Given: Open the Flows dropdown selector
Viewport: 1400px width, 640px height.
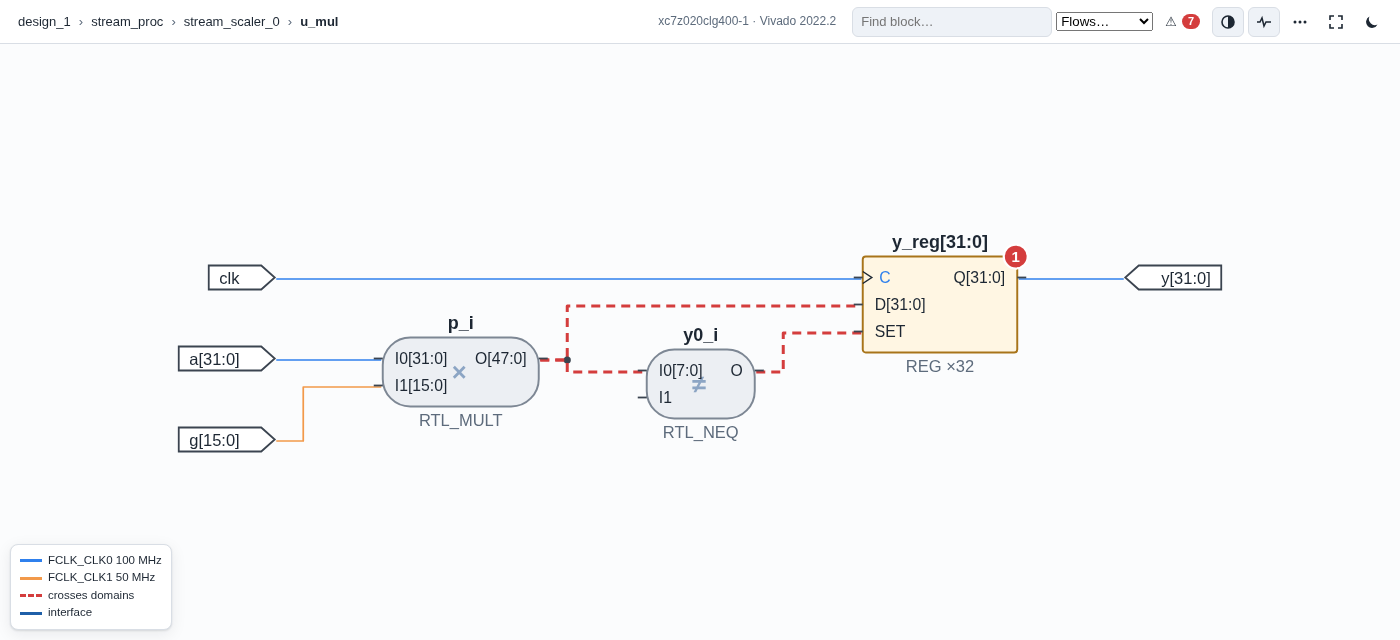Looking at the screenshot, I should pyautogui.click(x=1104, y=21).
